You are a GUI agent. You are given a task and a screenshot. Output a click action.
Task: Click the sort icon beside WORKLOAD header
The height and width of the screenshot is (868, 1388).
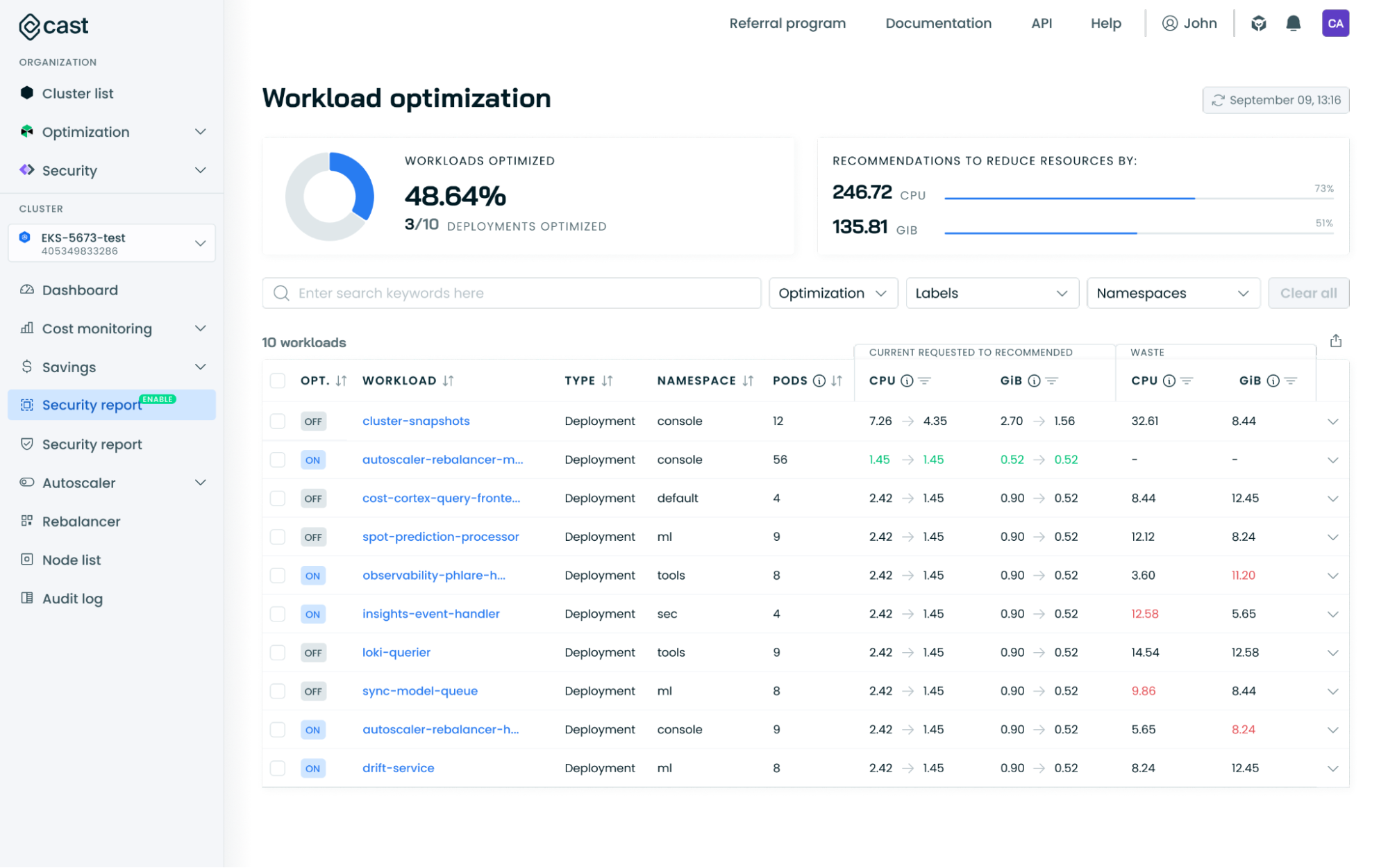449,381
